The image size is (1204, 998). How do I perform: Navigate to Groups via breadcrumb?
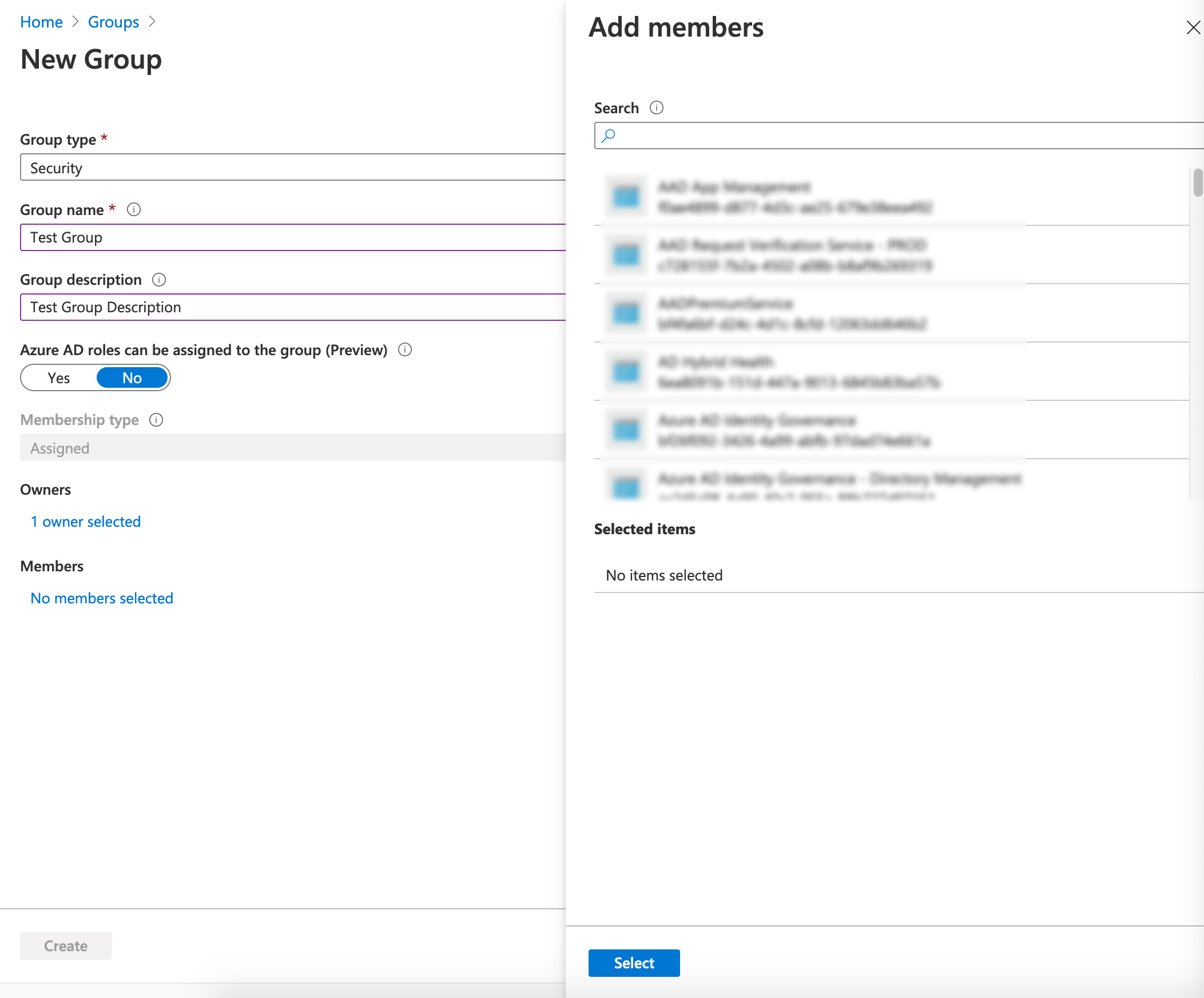pyautogui.click(x=113, y=22)
